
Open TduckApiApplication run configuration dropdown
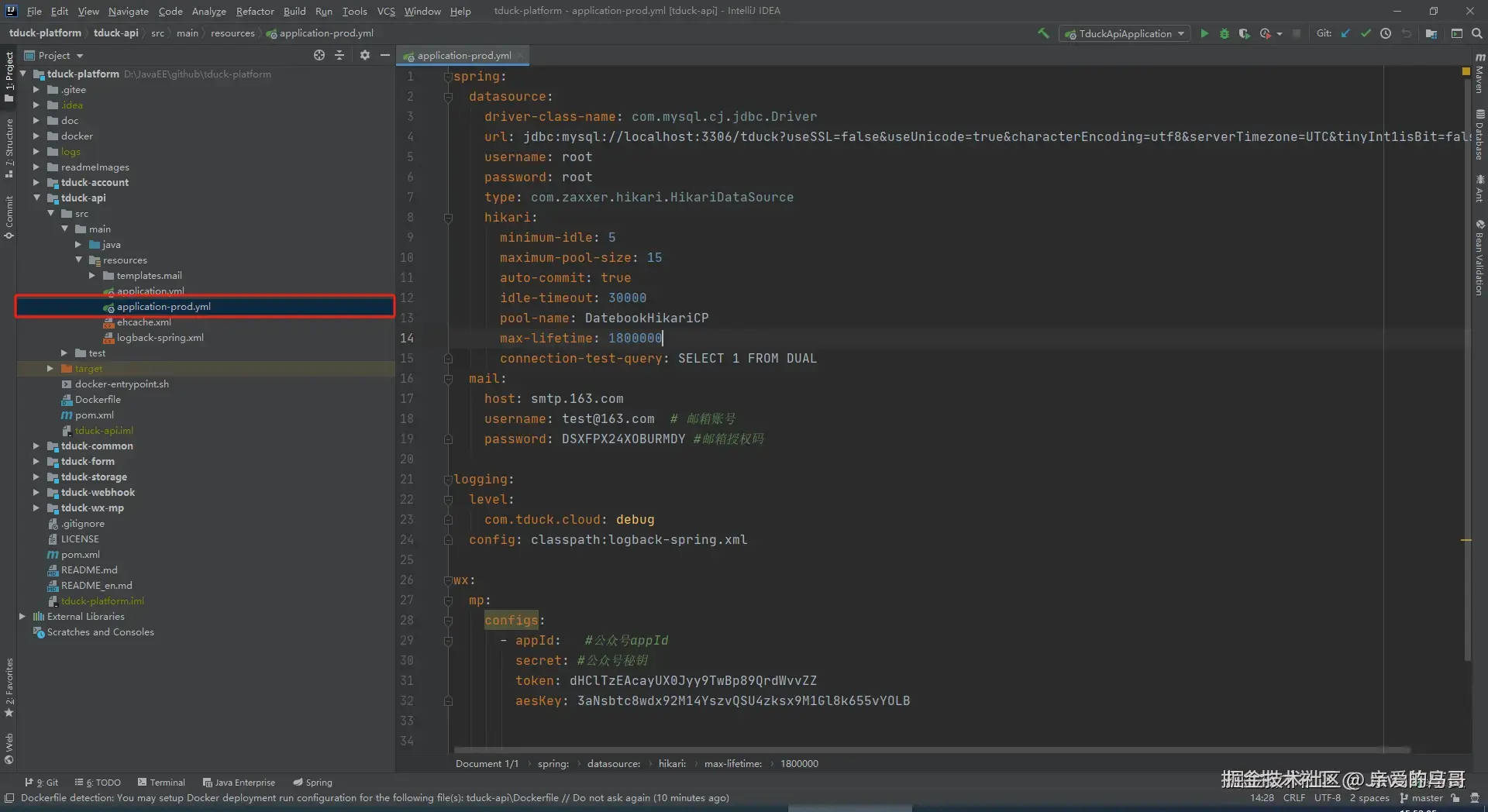pyautogui.click(x=1125, y=33)
